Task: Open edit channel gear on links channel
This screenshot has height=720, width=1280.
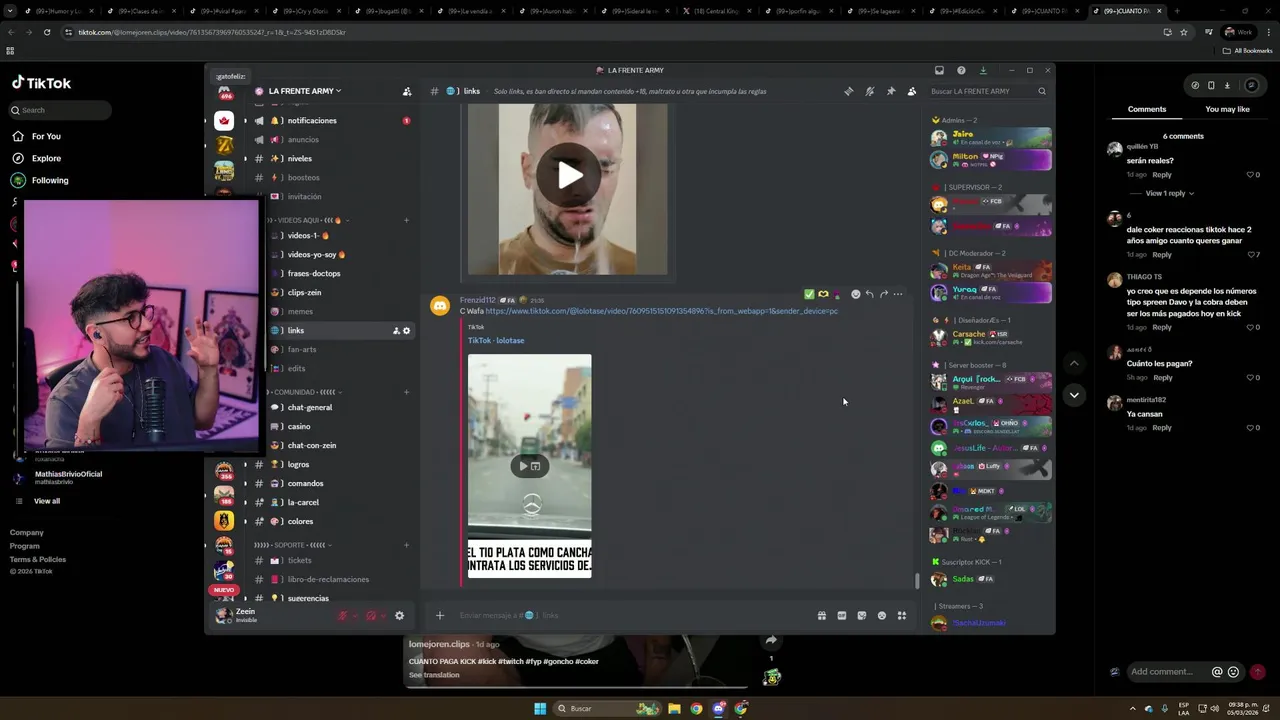Action: point(406,331)
